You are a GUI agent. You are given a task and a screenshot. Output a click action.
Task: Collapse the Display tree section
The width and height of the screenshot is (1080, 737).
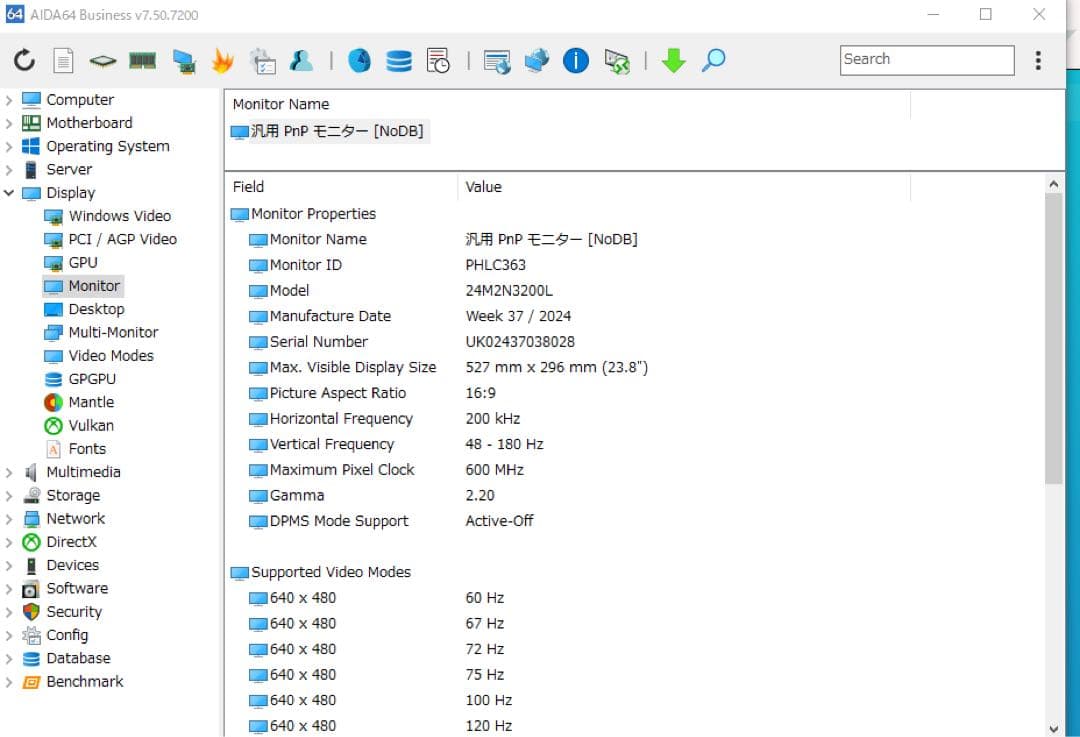10,192
